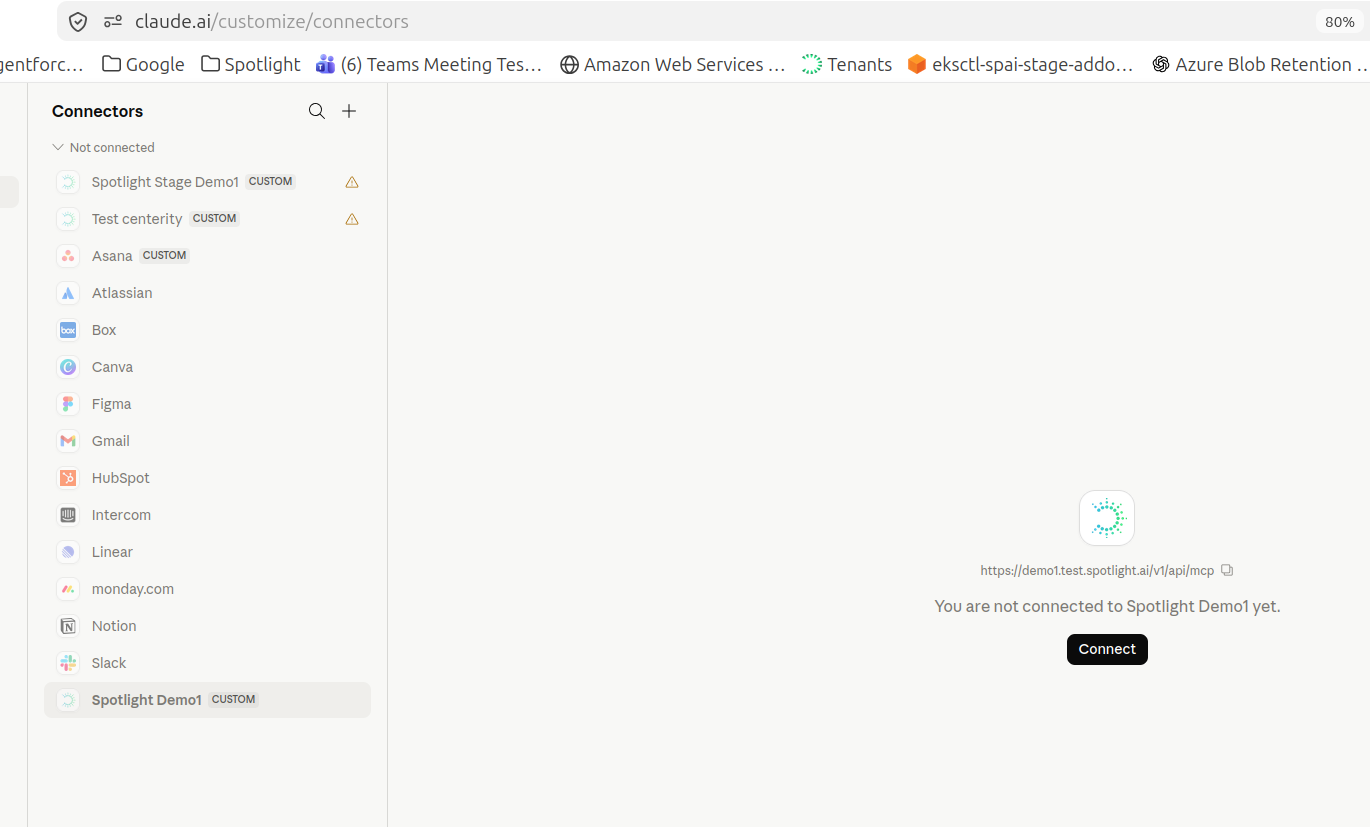Copy the MCP URL with copy icon
The image size is (1370, 827).
pyautogui.click(x=1228, y=571)
